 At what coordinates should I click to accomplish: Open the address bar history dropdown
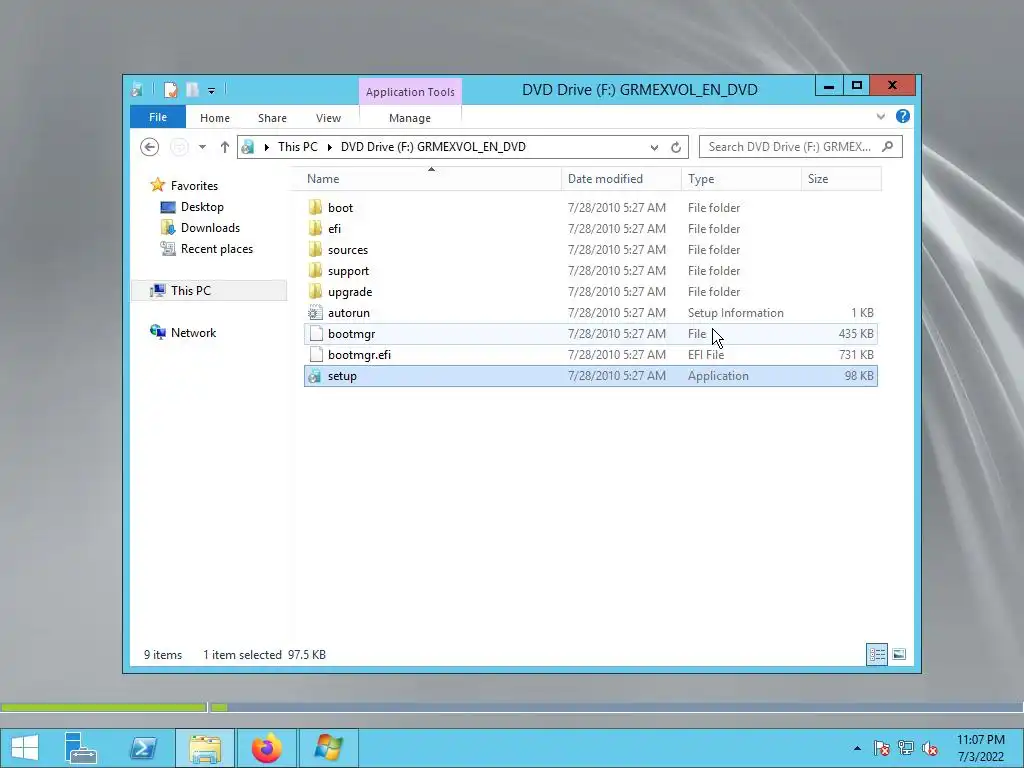[654, 148]
